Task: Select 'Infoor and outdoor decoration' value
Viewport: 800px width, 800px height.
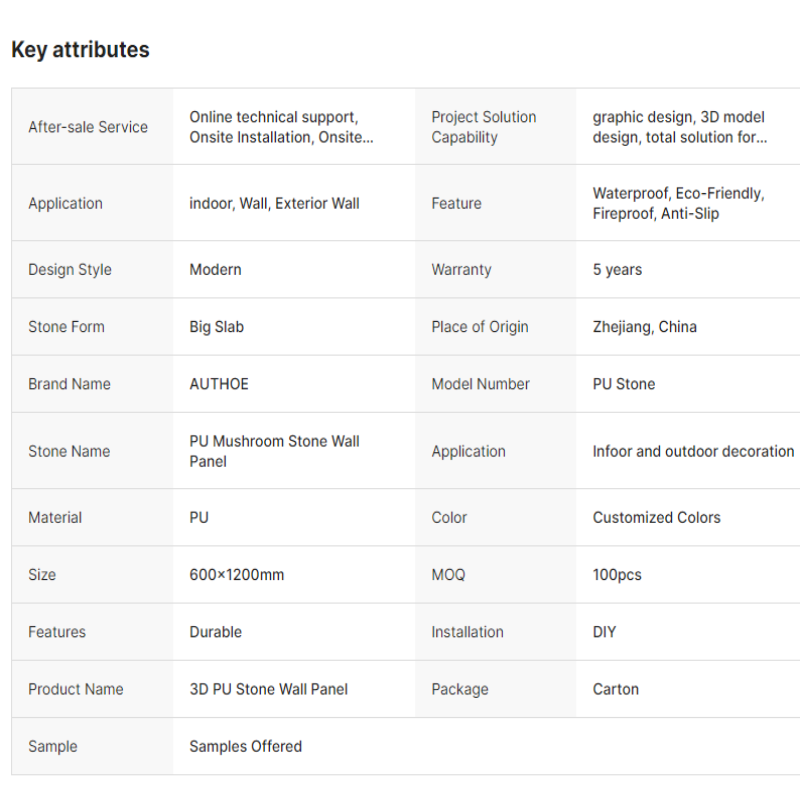Action: click(x=693, y=451)
